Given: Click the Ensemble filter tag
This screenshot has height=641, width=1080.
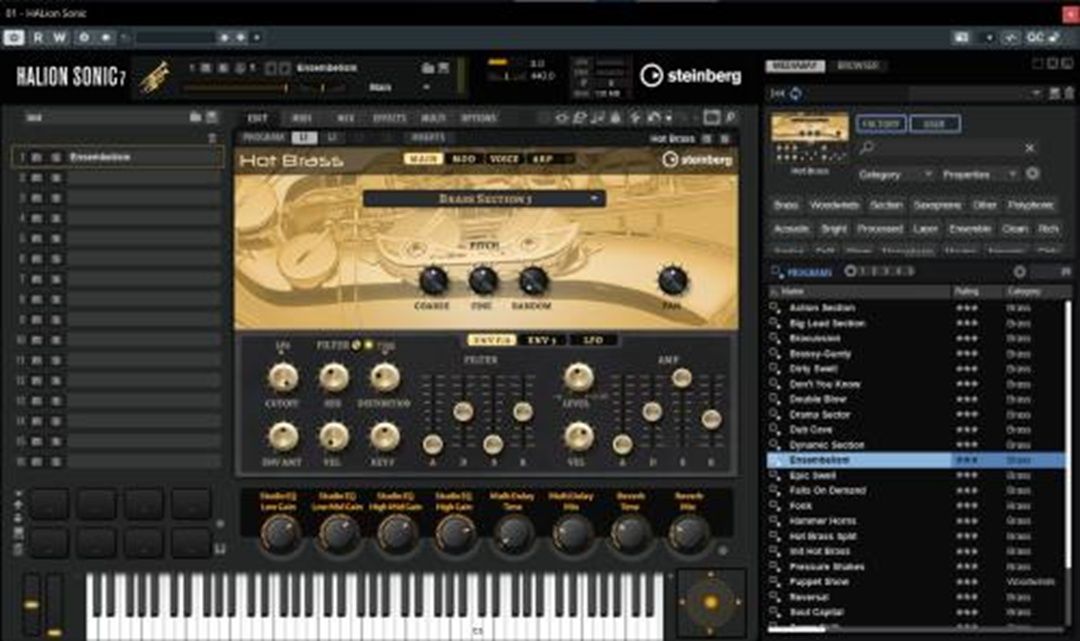Looking at the screenshot, I should pos(965,227).
